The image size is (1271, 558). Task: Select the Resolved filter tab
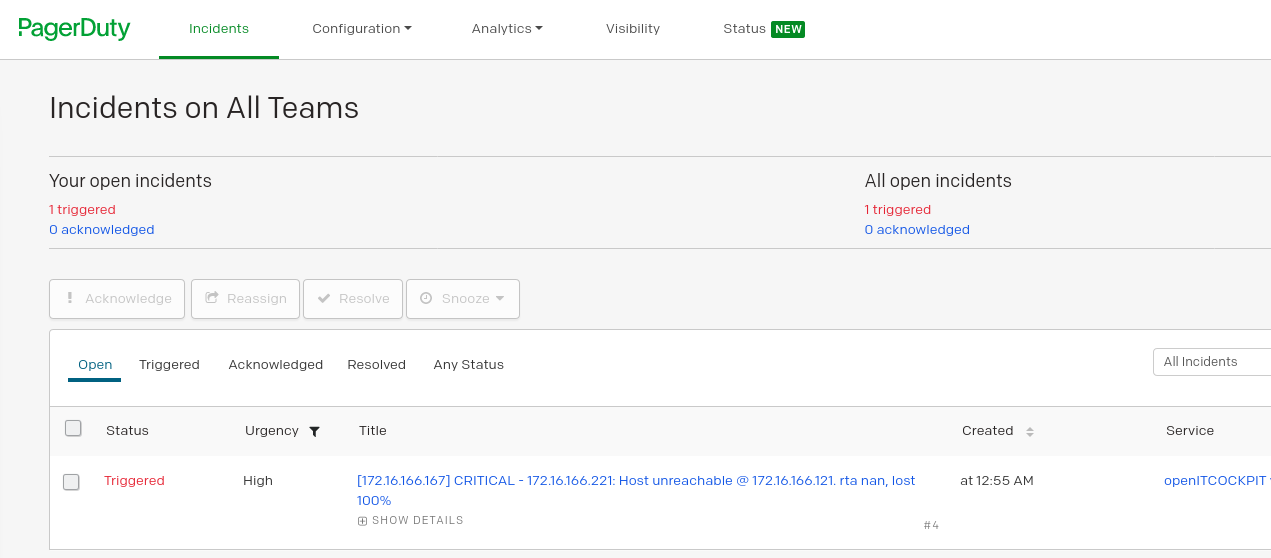376,365
